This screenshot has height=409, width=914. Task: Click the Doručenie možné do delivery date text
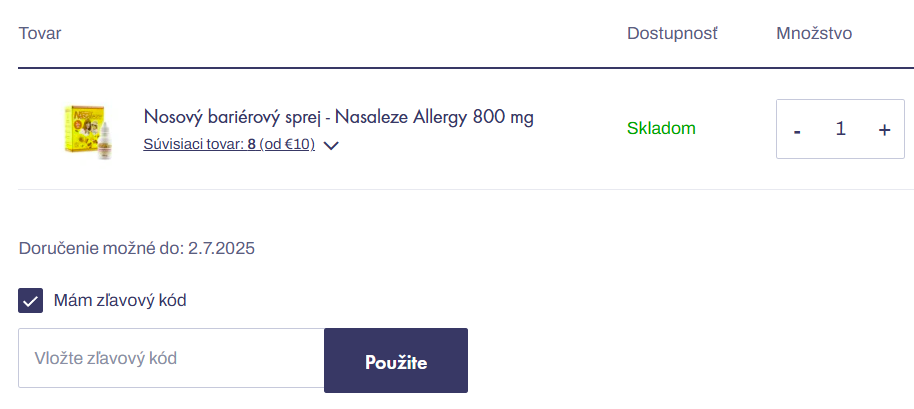(x=137, y=247)
